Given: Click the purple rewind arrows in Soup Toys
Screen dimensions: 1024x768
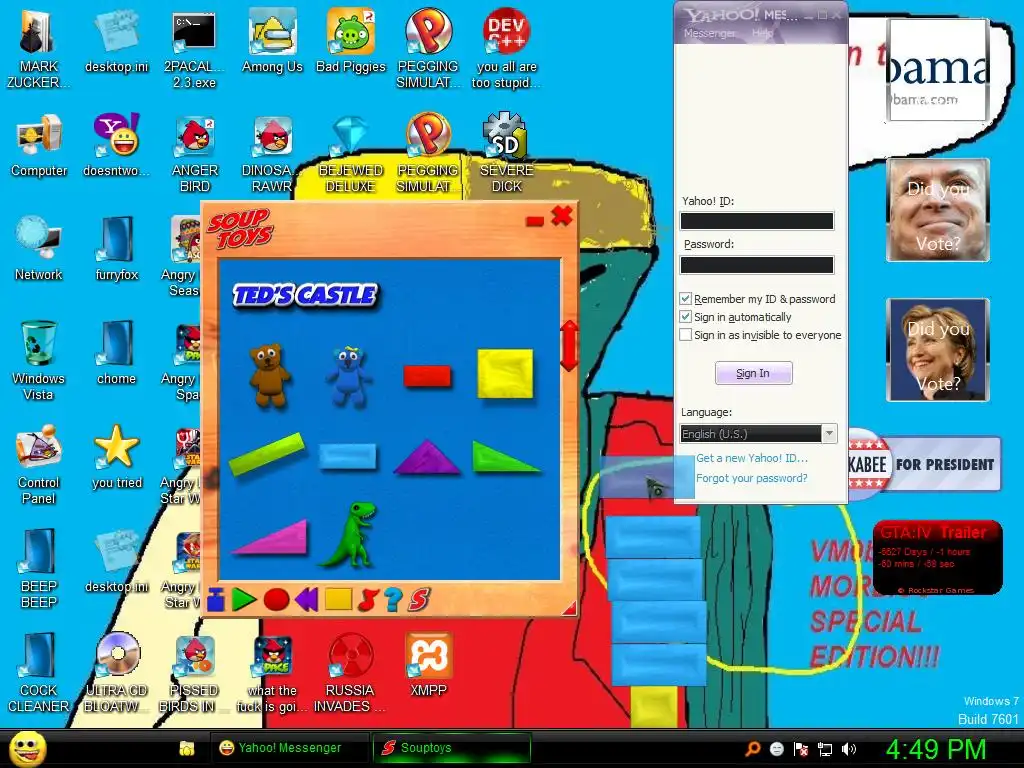Looking at the screenshot, I should click(x=306, y=600).
